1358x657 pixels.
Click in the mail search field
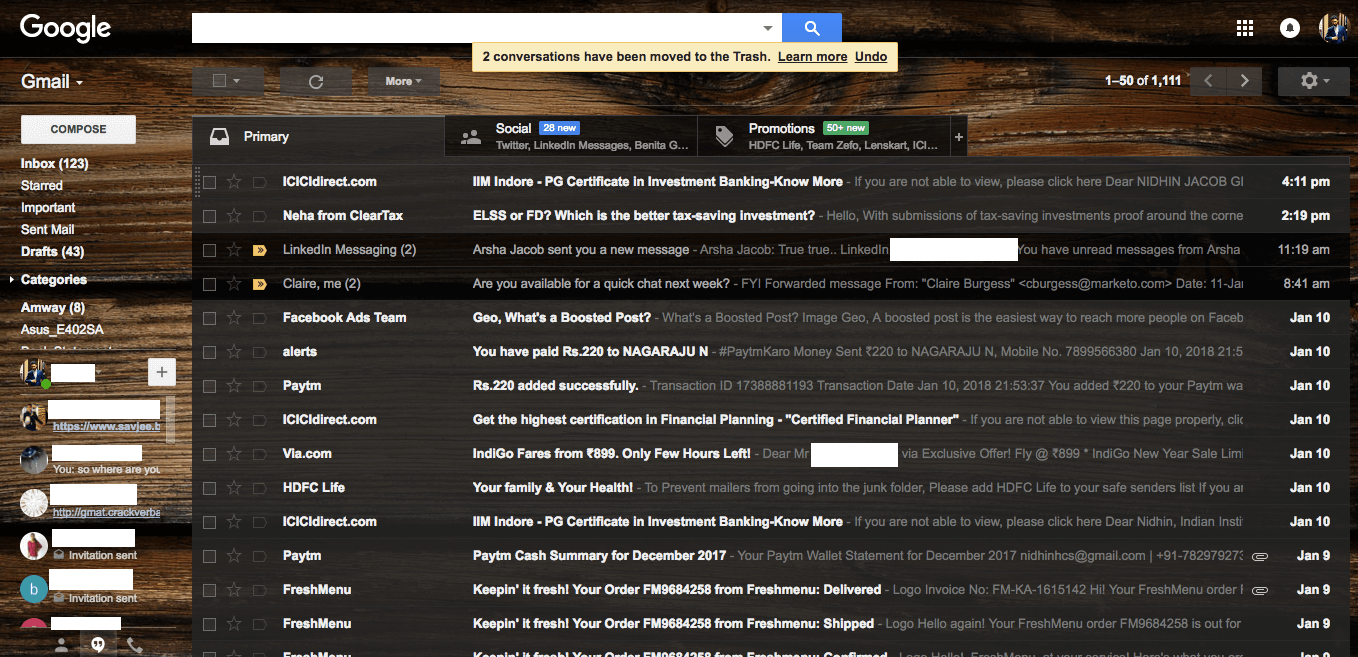point(476,28)
